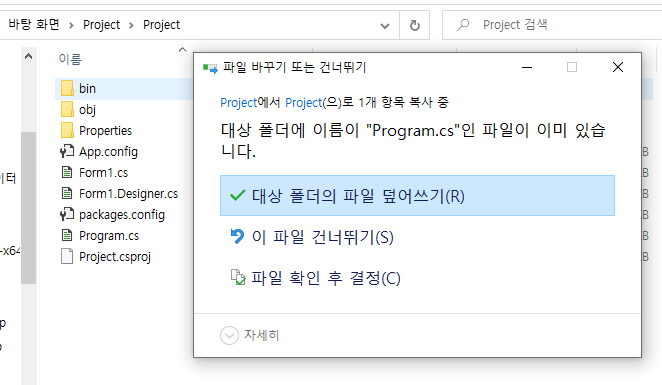Image resolution: width=662 pixels, height=385 pixels.
Task: Click the navigation pane scrollbar thumb
Action: (28, 208)
